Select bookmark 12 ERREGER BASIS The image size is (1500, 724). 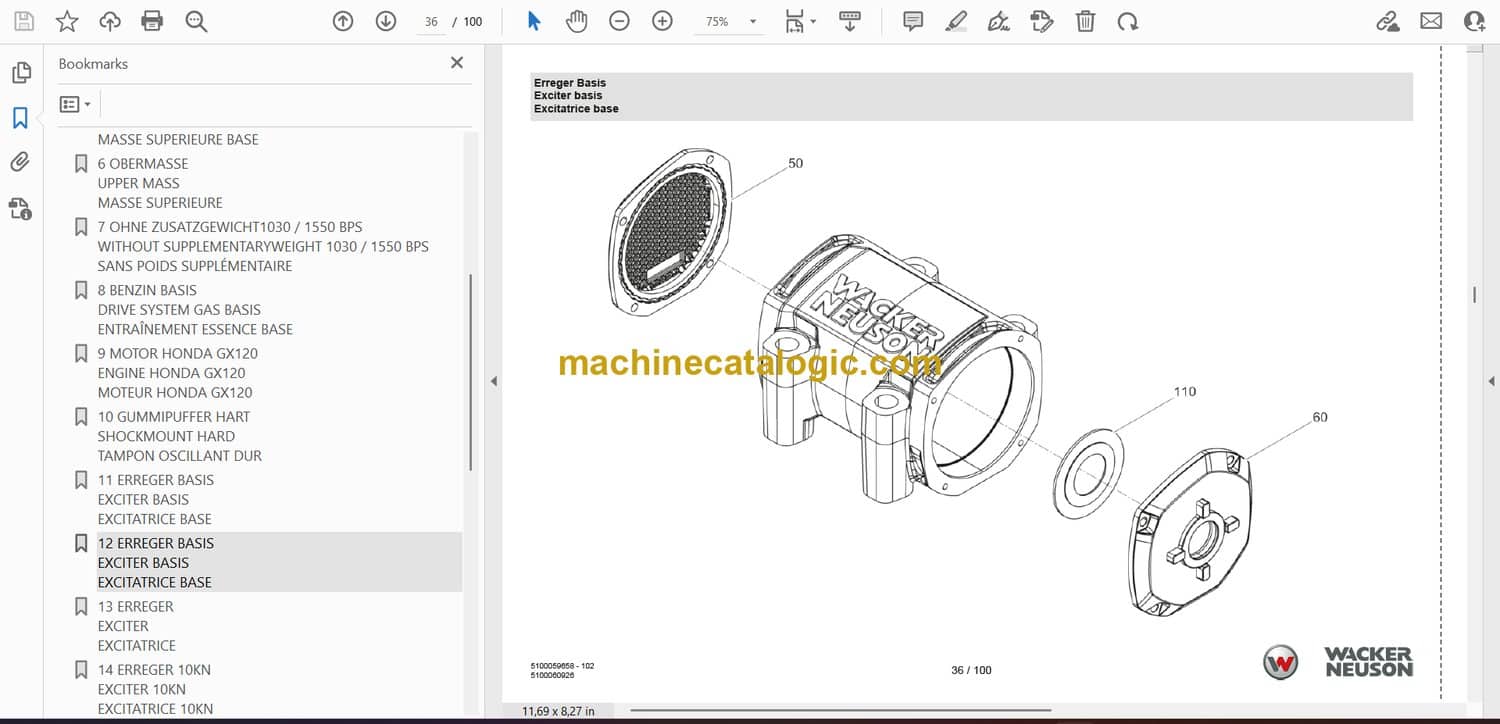click(x=156, y=543)
